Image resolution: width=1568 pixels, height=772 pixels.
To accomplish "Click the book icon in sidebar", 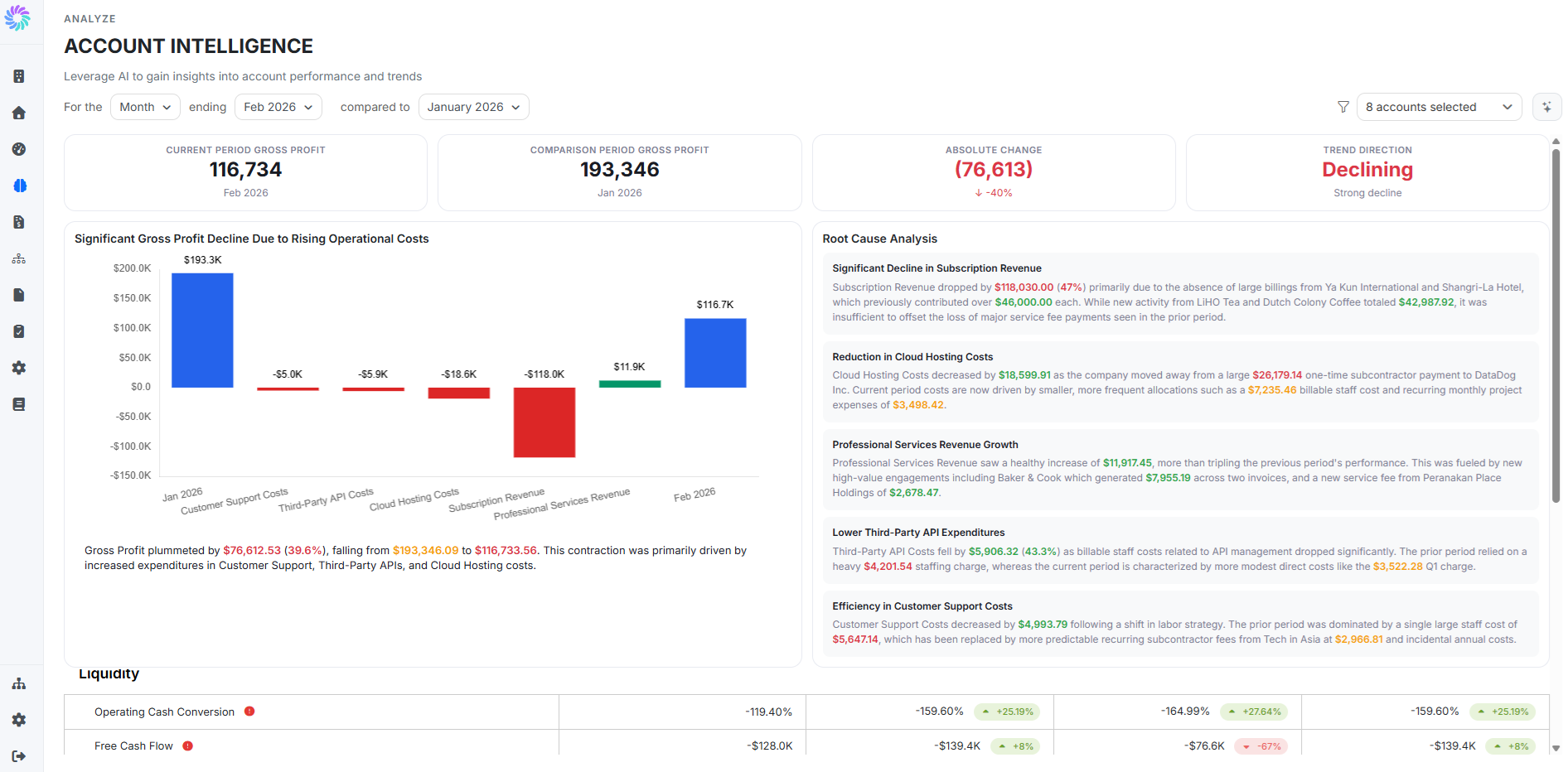I will coord(19,404).
